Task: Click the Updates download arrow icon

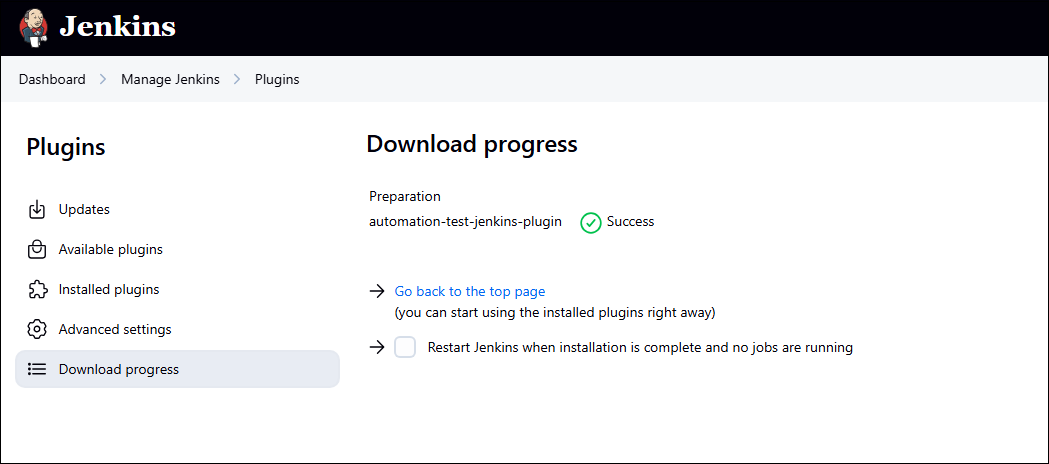Action: [x=37, y=210]
